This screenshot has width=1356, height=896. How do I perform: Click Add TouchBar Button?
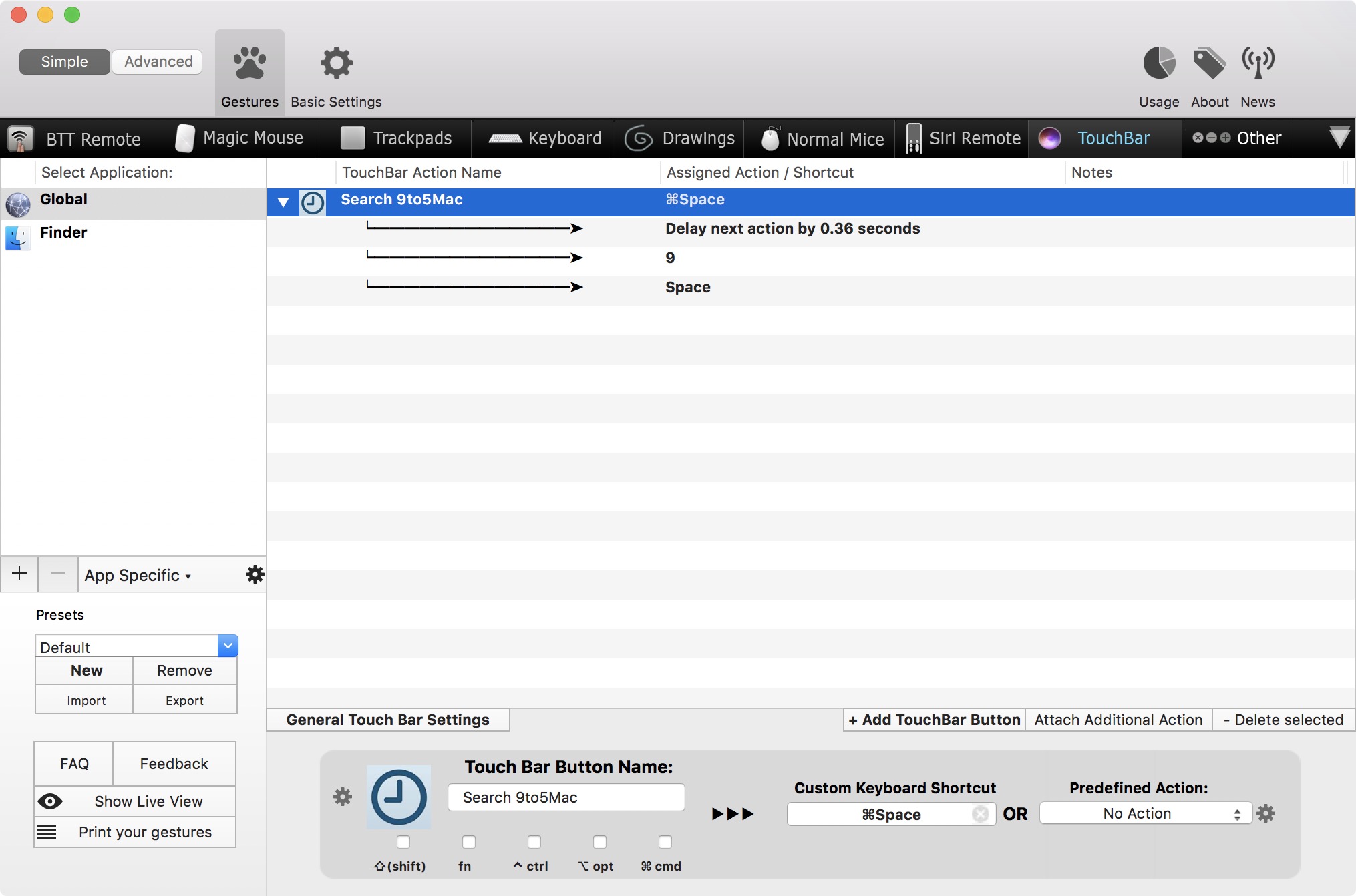[934, 720]
